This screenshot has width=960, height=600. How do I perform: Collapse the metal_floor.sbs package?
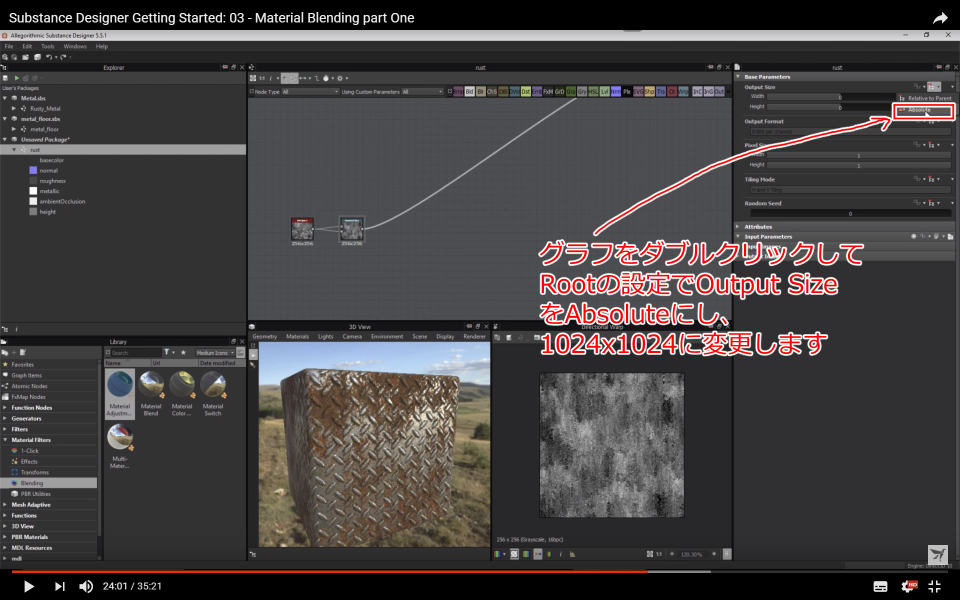pyautogui.click(x=5, y=119)
